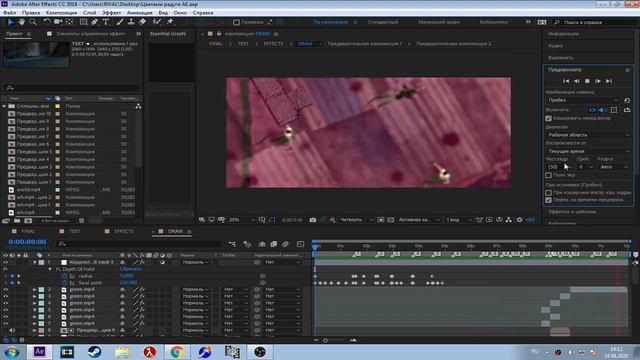The height and width of the screenshot is (360, 640).
Task: Click the radius value of Depth Of Field
Action: [x=127, y=276]
